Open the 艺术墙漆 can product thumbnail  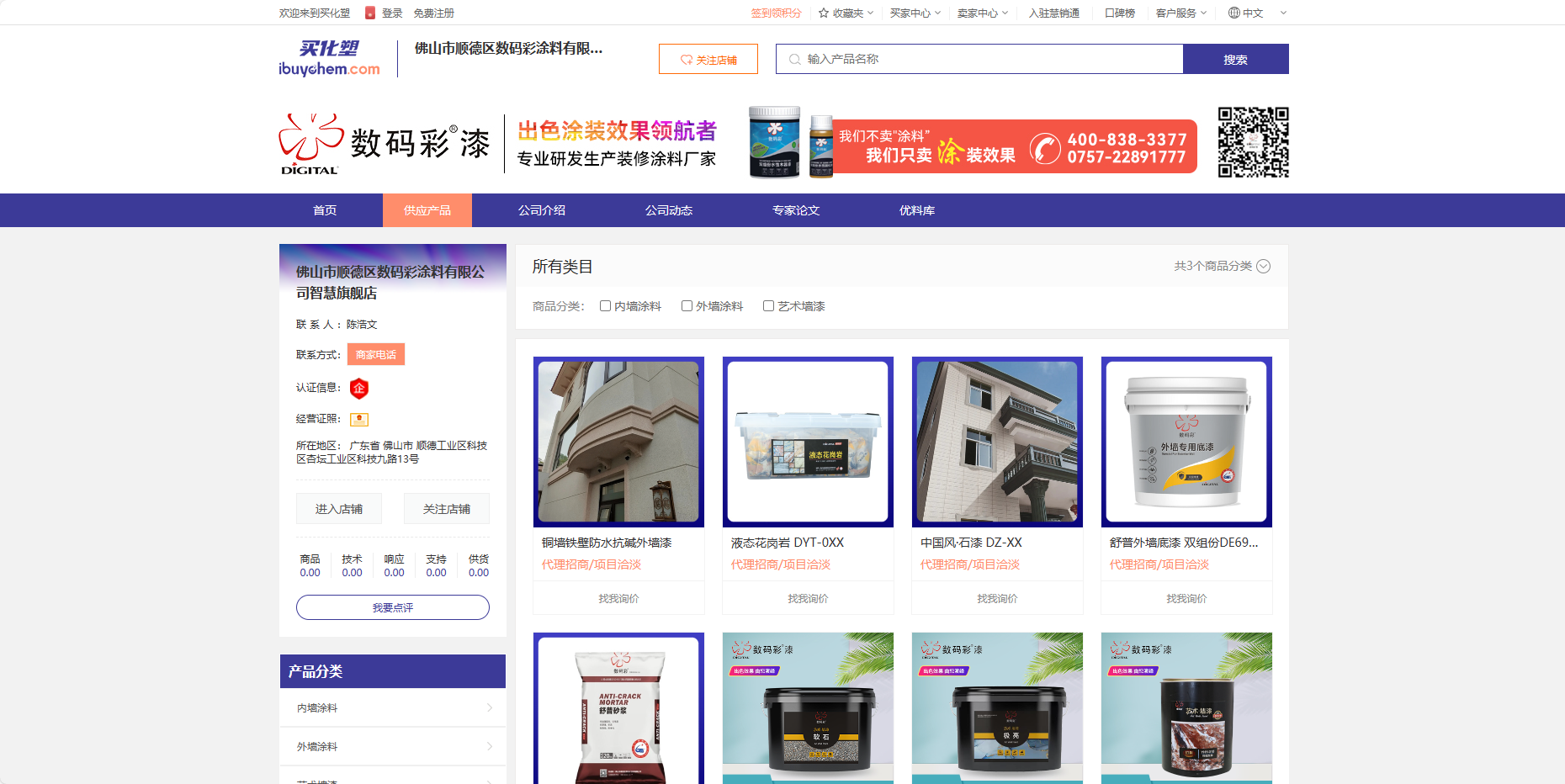point(1186,708)
